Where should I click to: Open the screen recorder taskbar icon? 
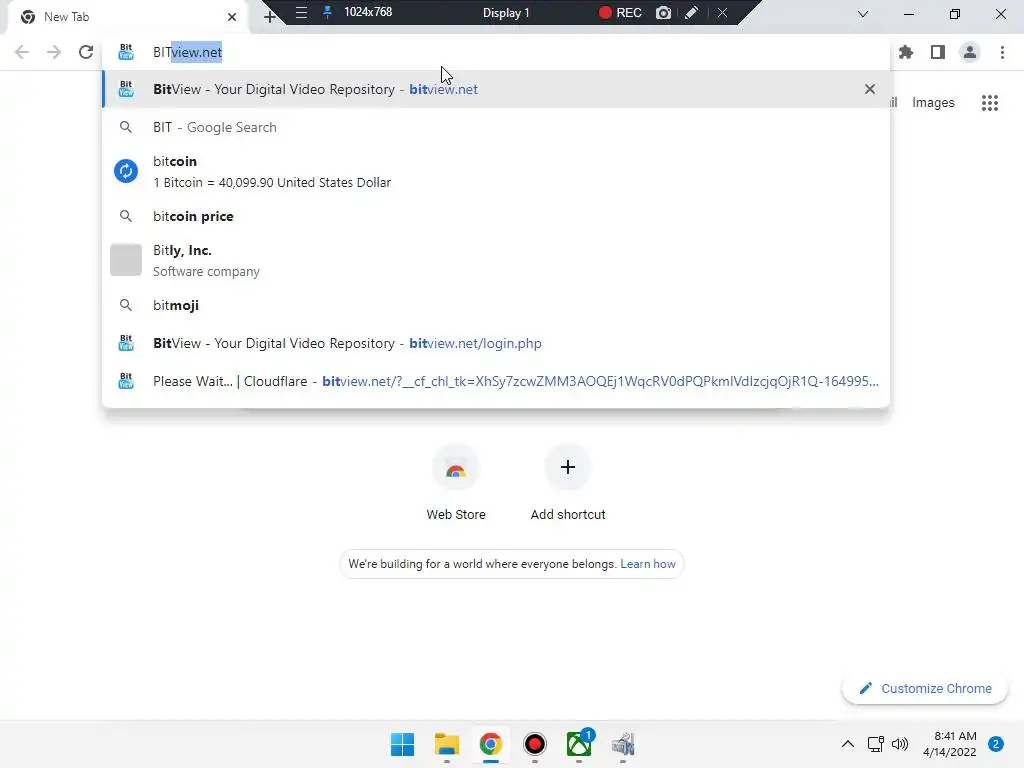pos(535,744)
